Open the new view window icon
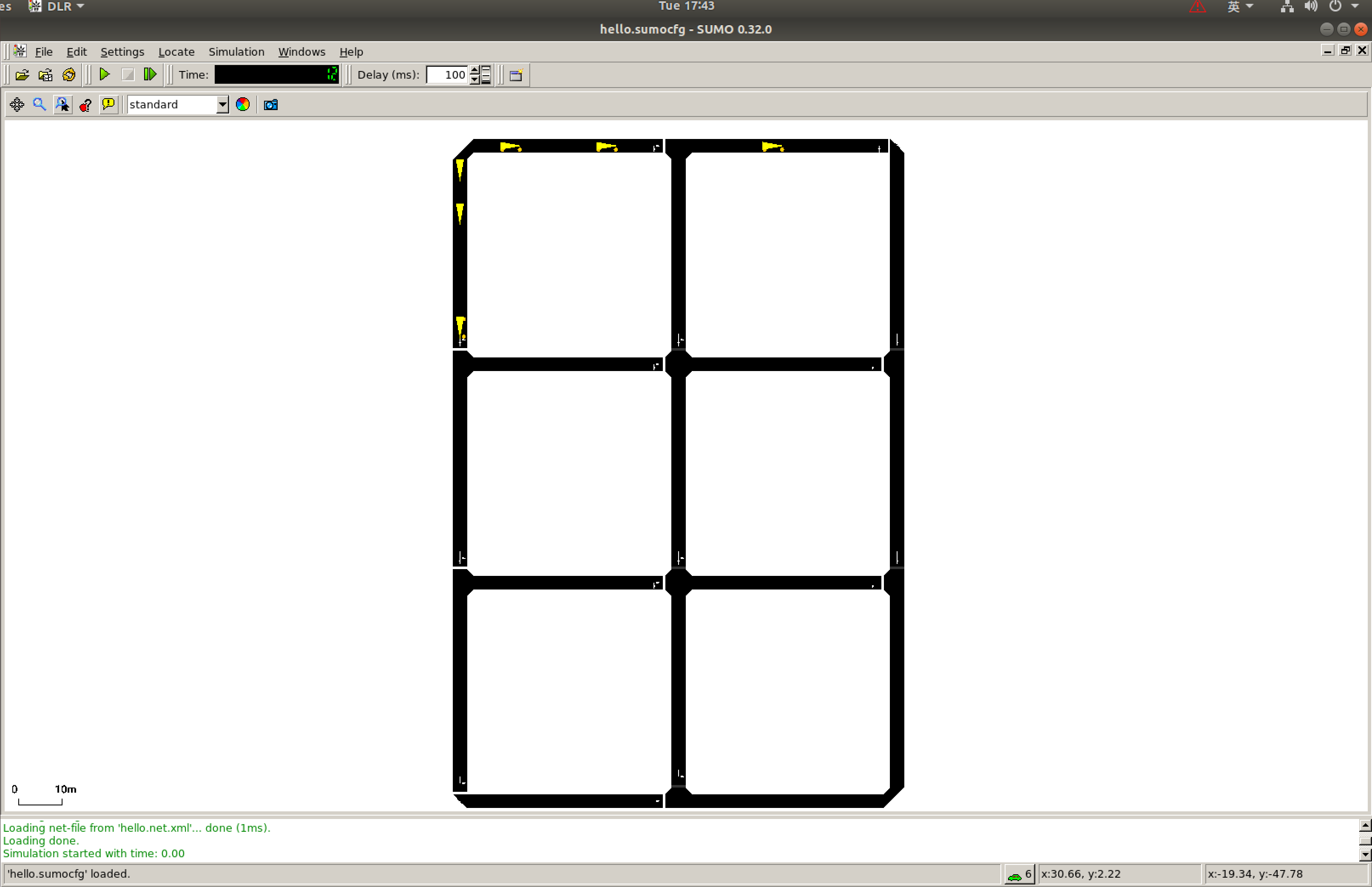 point(516,75)
